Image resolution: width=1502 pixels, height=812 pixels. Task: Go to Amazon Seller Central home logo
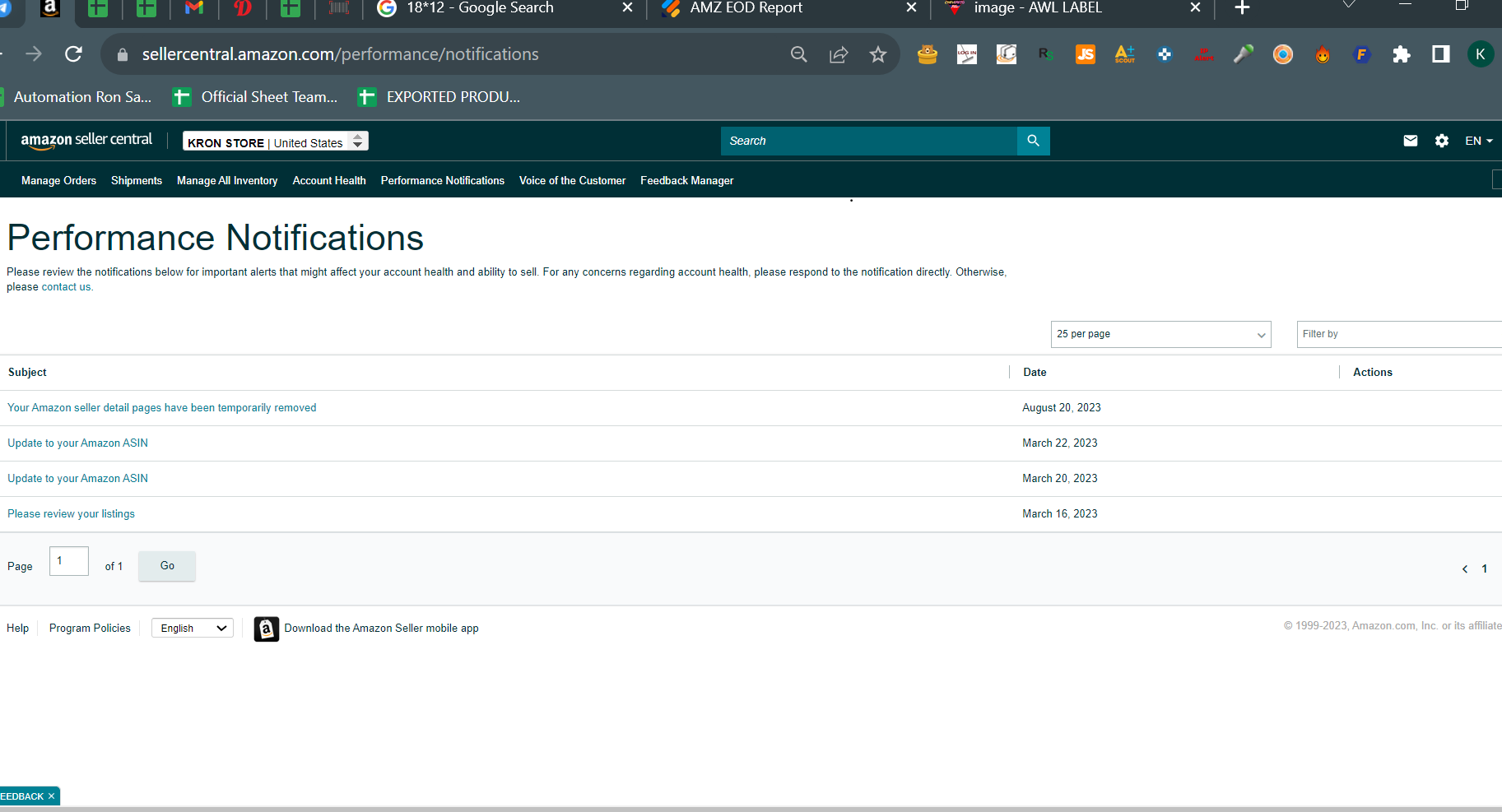[86, 141]
